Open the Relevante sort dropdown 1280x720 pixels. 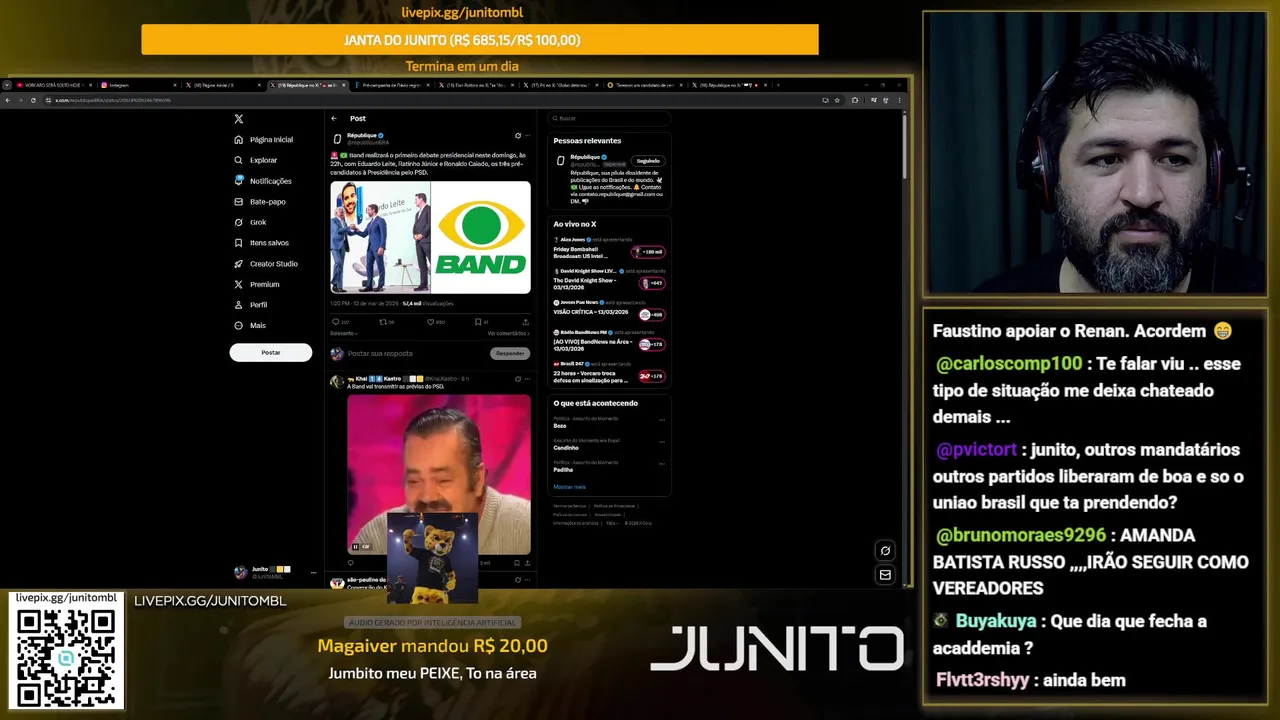coord(344,333)
